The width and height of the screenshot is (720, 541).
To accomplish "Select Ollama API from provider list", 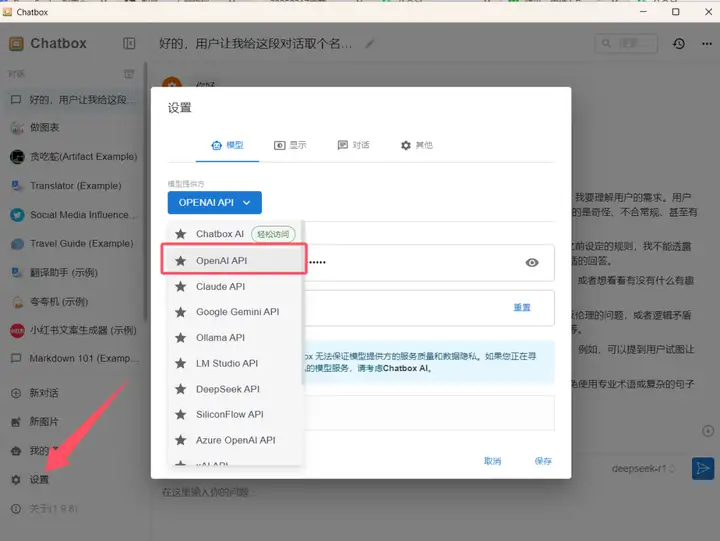I will click(x=234, y=338).
